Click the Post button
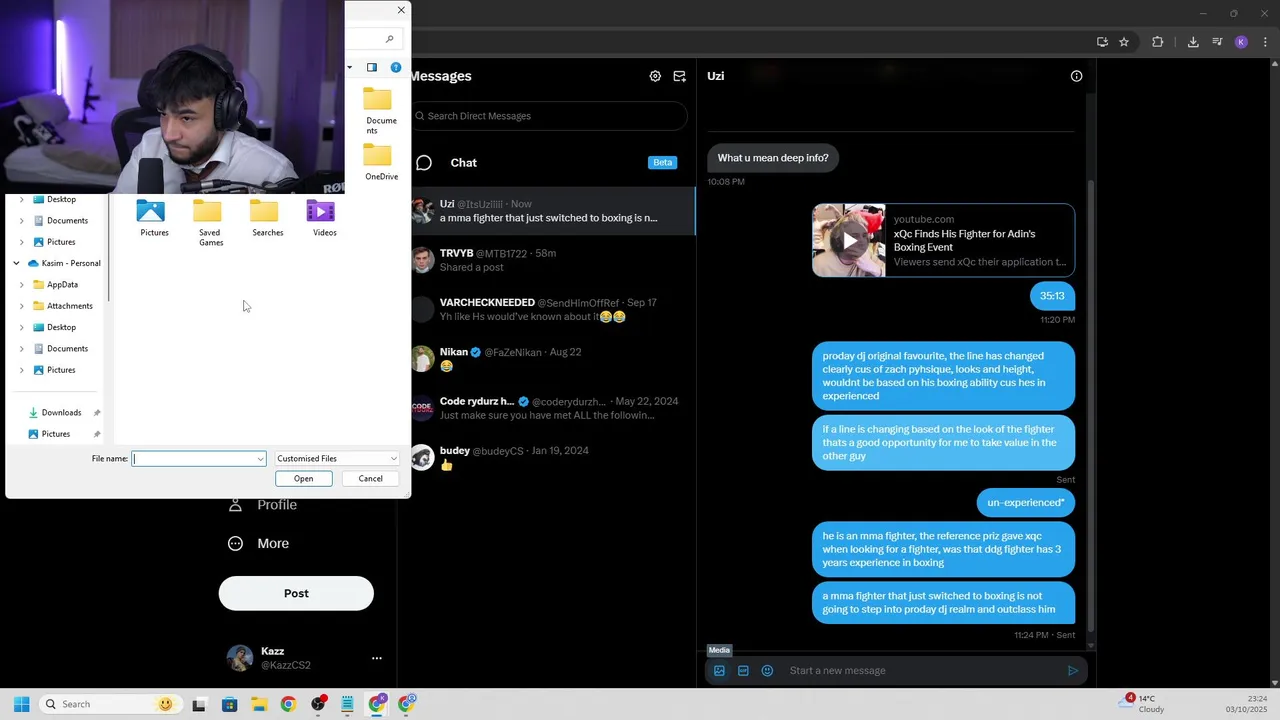 [296, 593]
